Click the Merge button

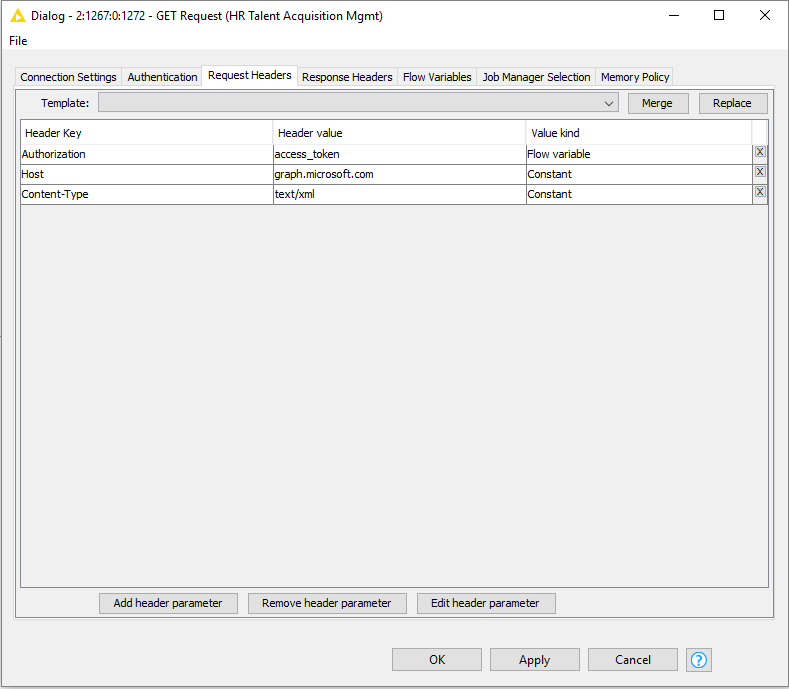pos(658,103)
